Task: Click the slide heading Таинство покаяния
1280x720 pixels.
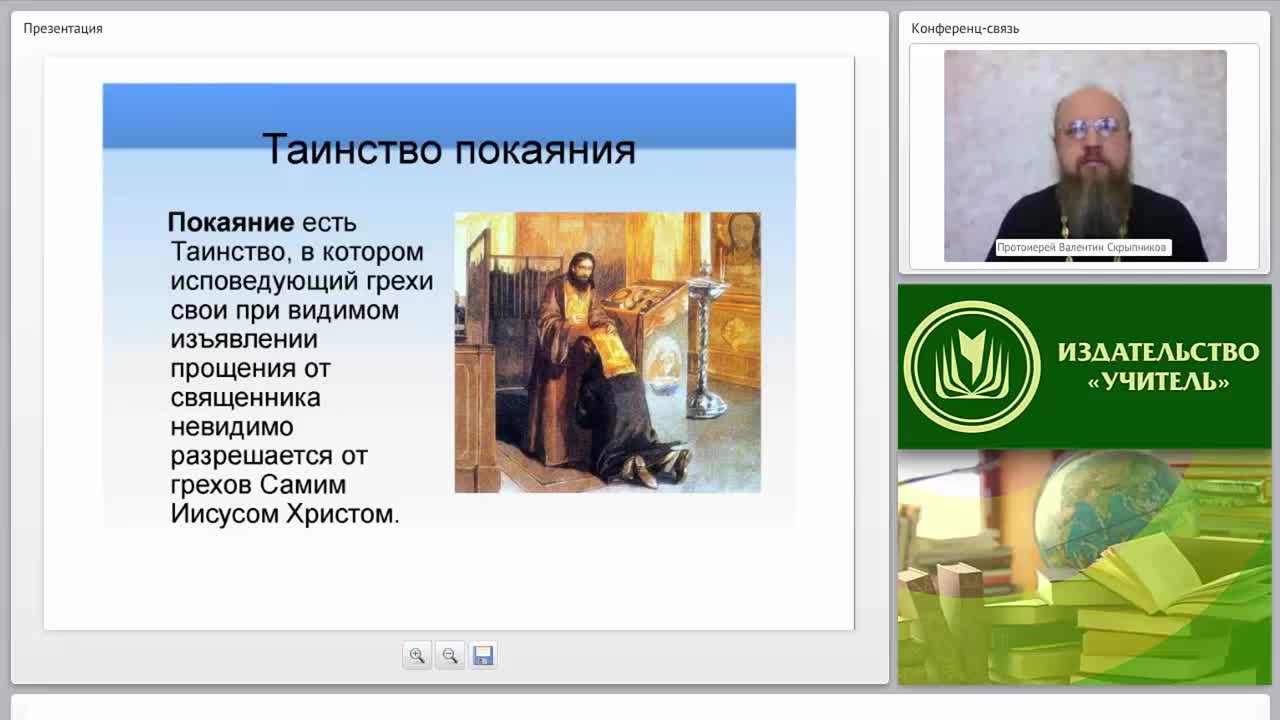Action: 449,149
